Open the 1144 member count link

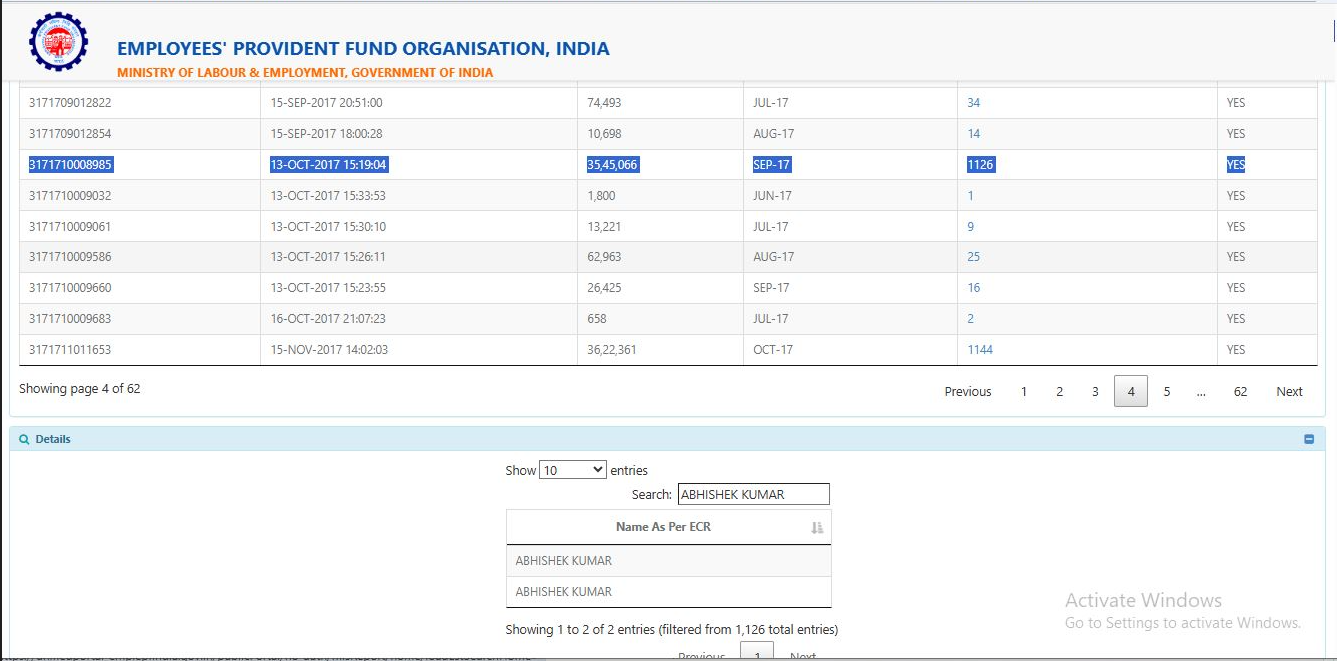coord(980,350)
